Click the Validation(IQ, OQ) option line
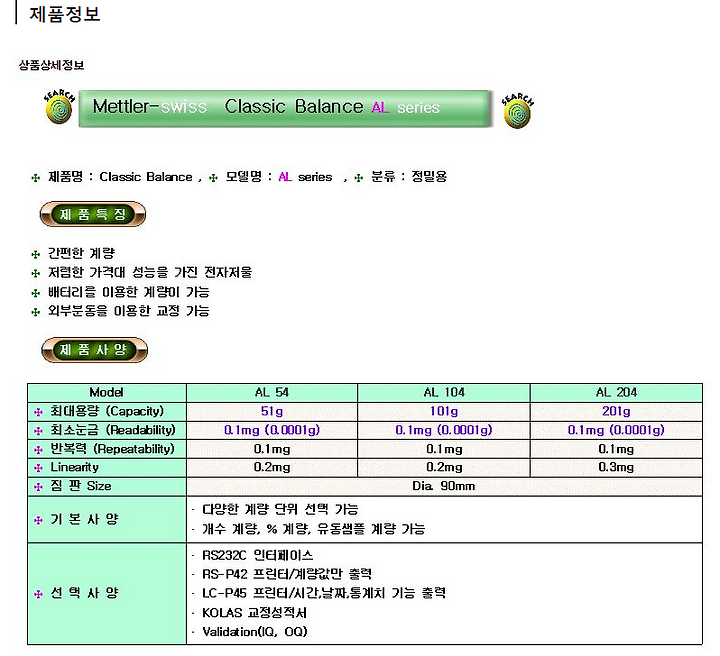 [x=255, y=632]
